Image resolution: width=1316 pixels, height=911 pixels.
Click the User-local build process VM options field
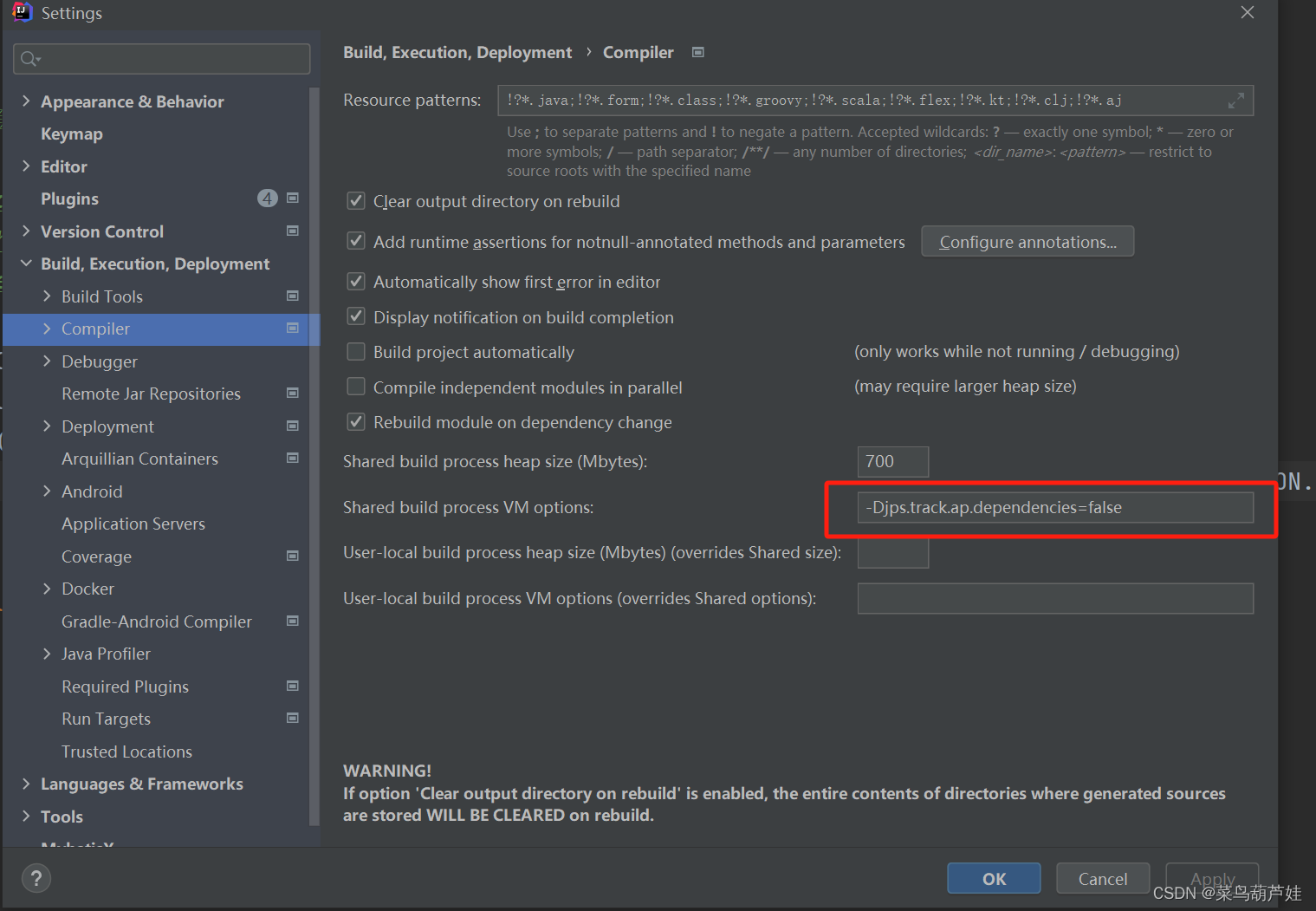pyautogui.click(x=1054, y=598)
